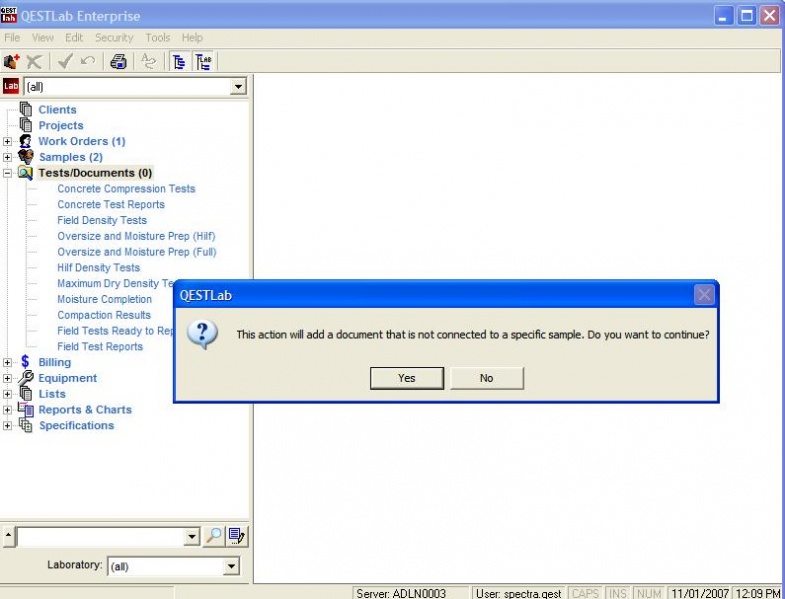
Task: Click the edit list icon beside search
Action: click(x=236, y=537)
